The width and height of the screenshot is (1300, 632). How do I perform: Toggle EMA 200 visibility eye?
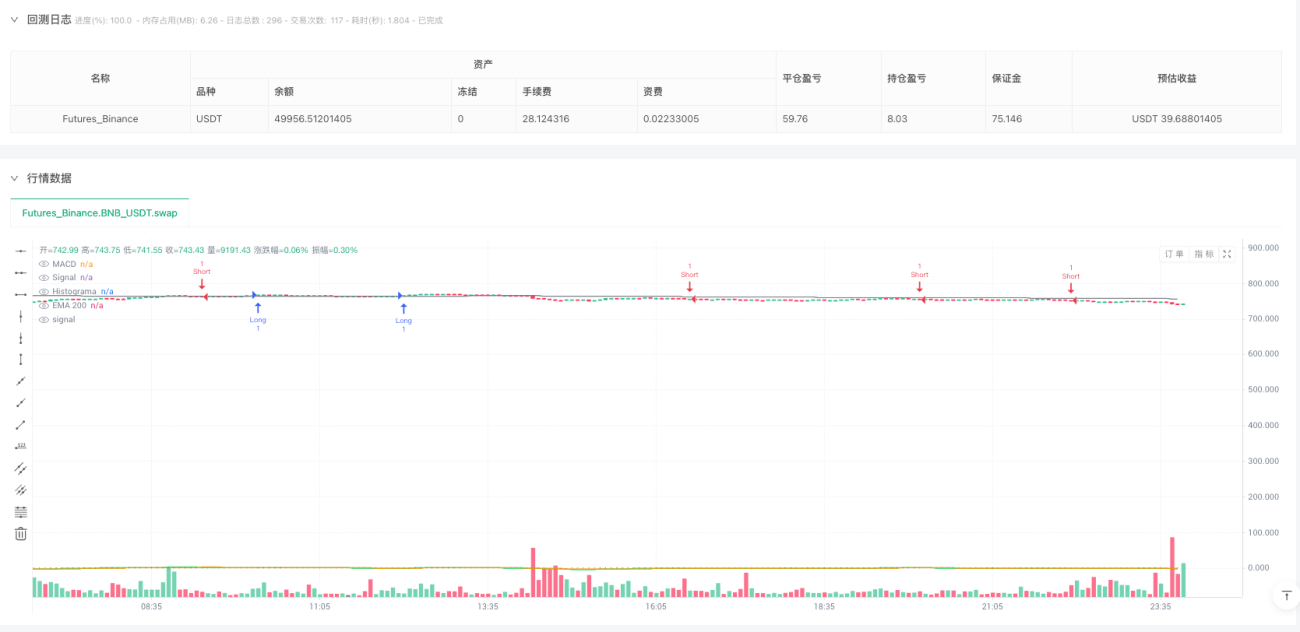[43, 305]
